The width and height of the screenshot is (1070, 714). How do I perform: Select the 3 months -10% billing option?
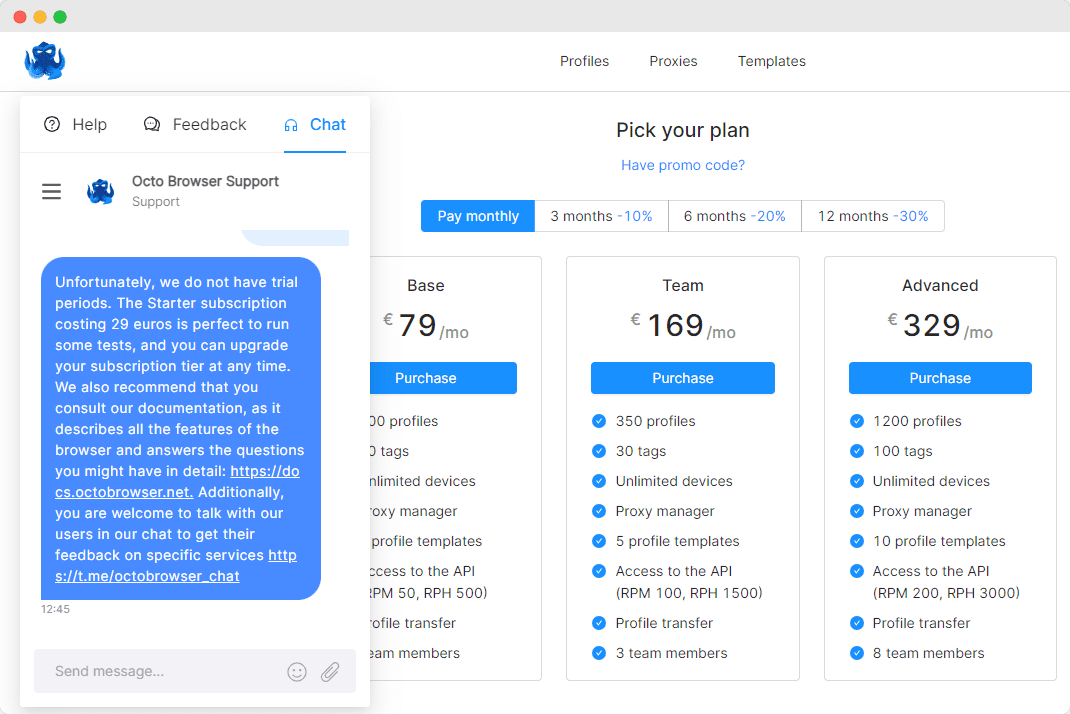click(x=601, y=216)
